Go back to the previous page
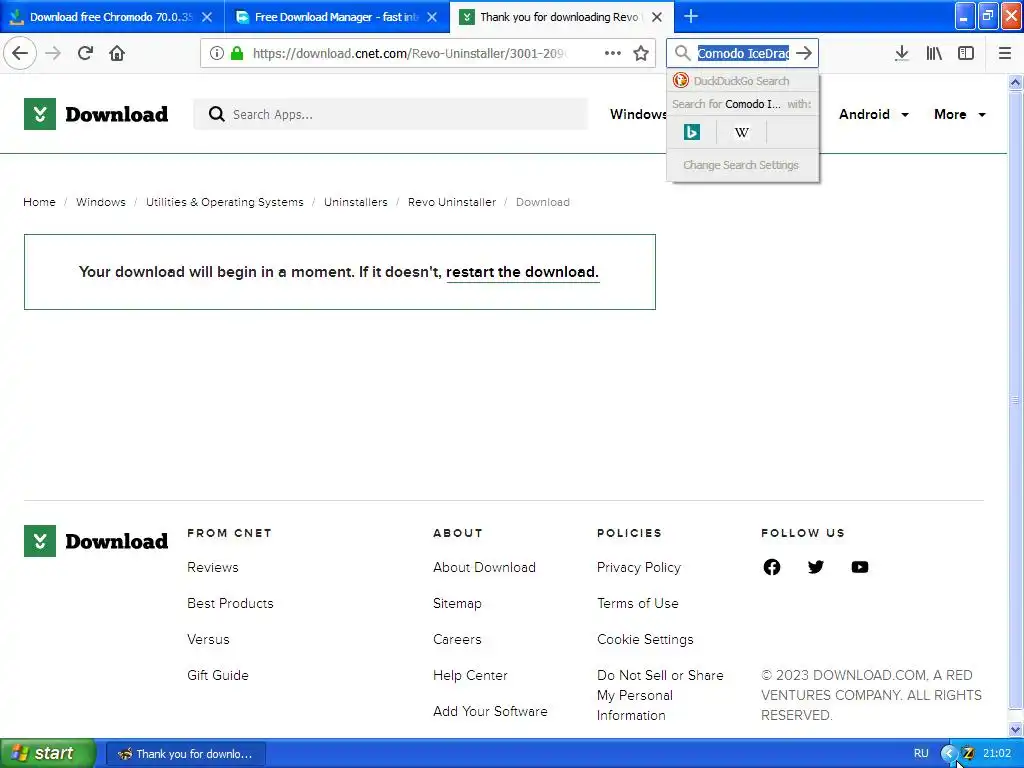This screenshot has width=1024, height=768. (x=20, y=53)
